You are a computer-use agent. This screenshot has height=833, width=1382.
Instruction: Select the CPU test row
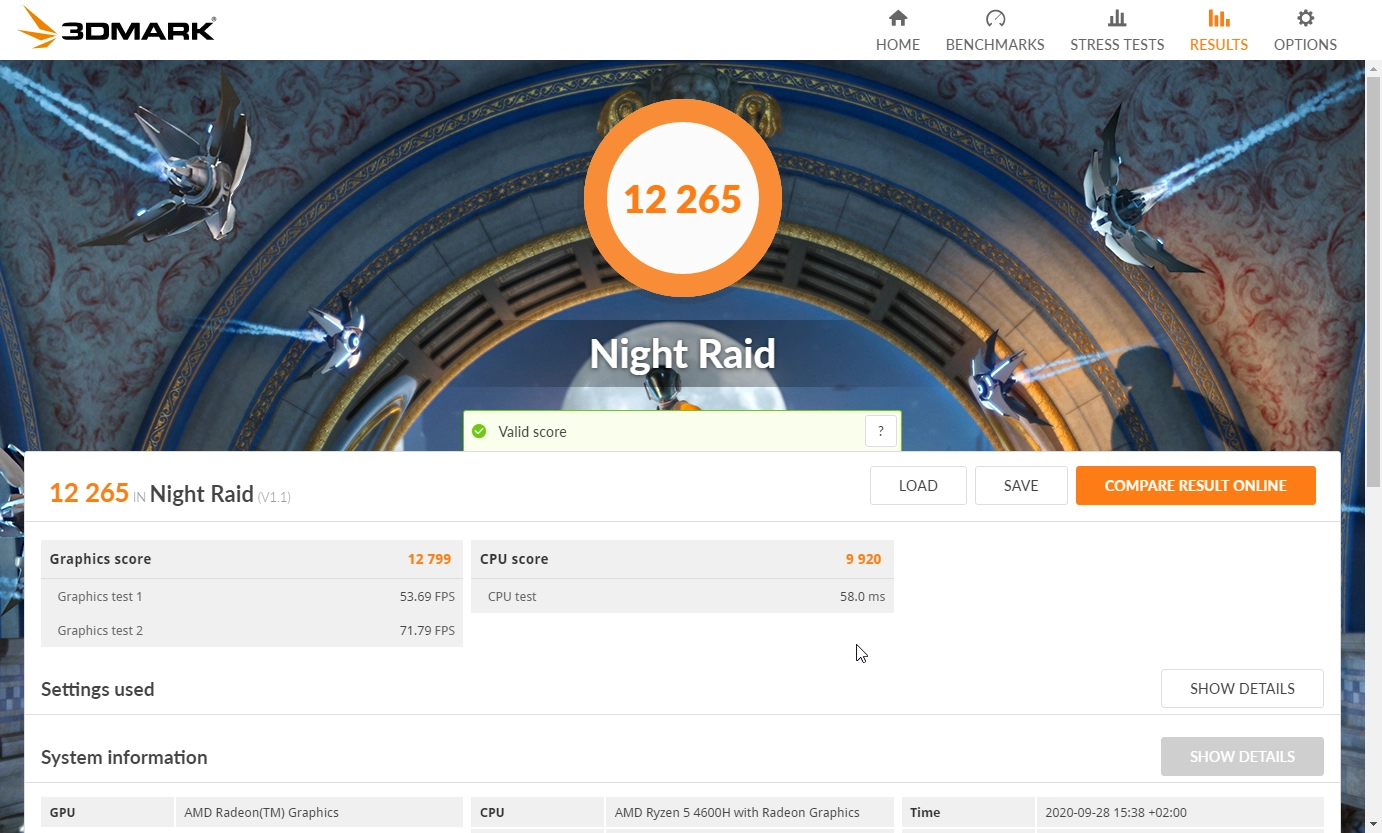[682, 596]
